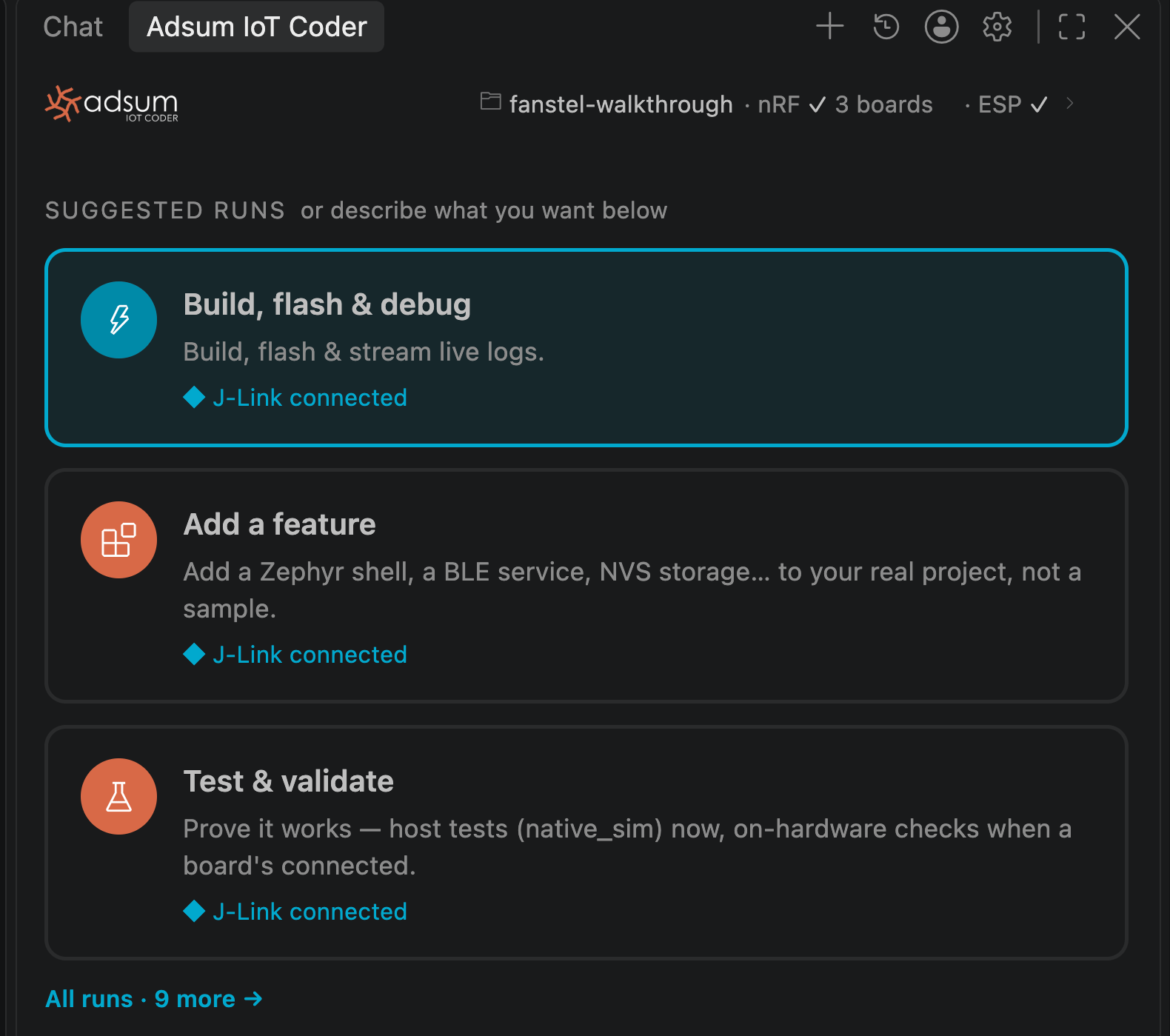This screenshot has width=1170, height=1036.
Task: Open settings gear icon
Action: [x=997, y=27]
